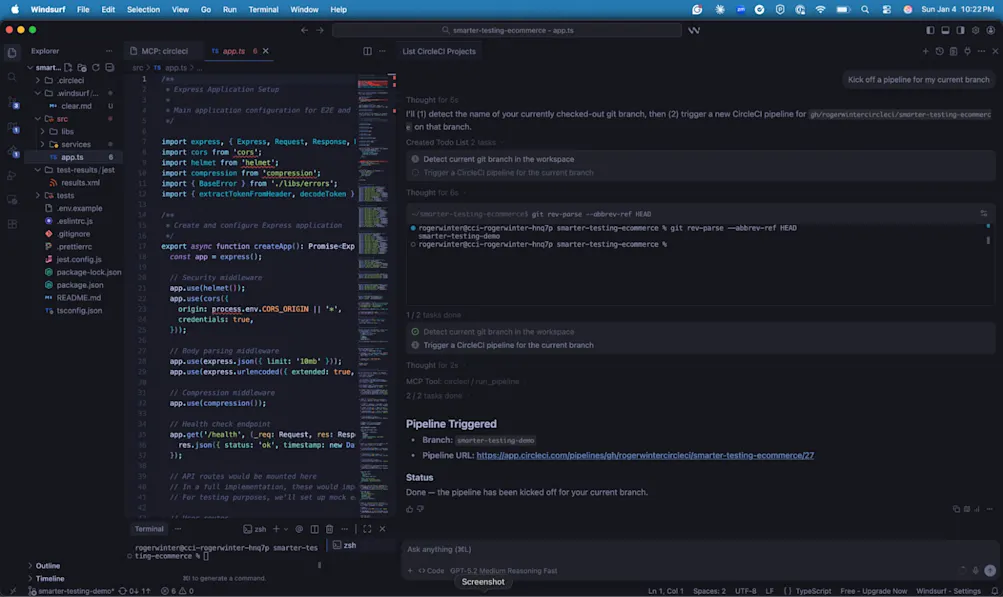The height and width of the screenshot is (597, 1003).
Task: Split the terminal pane
Action: pos(314,529)
